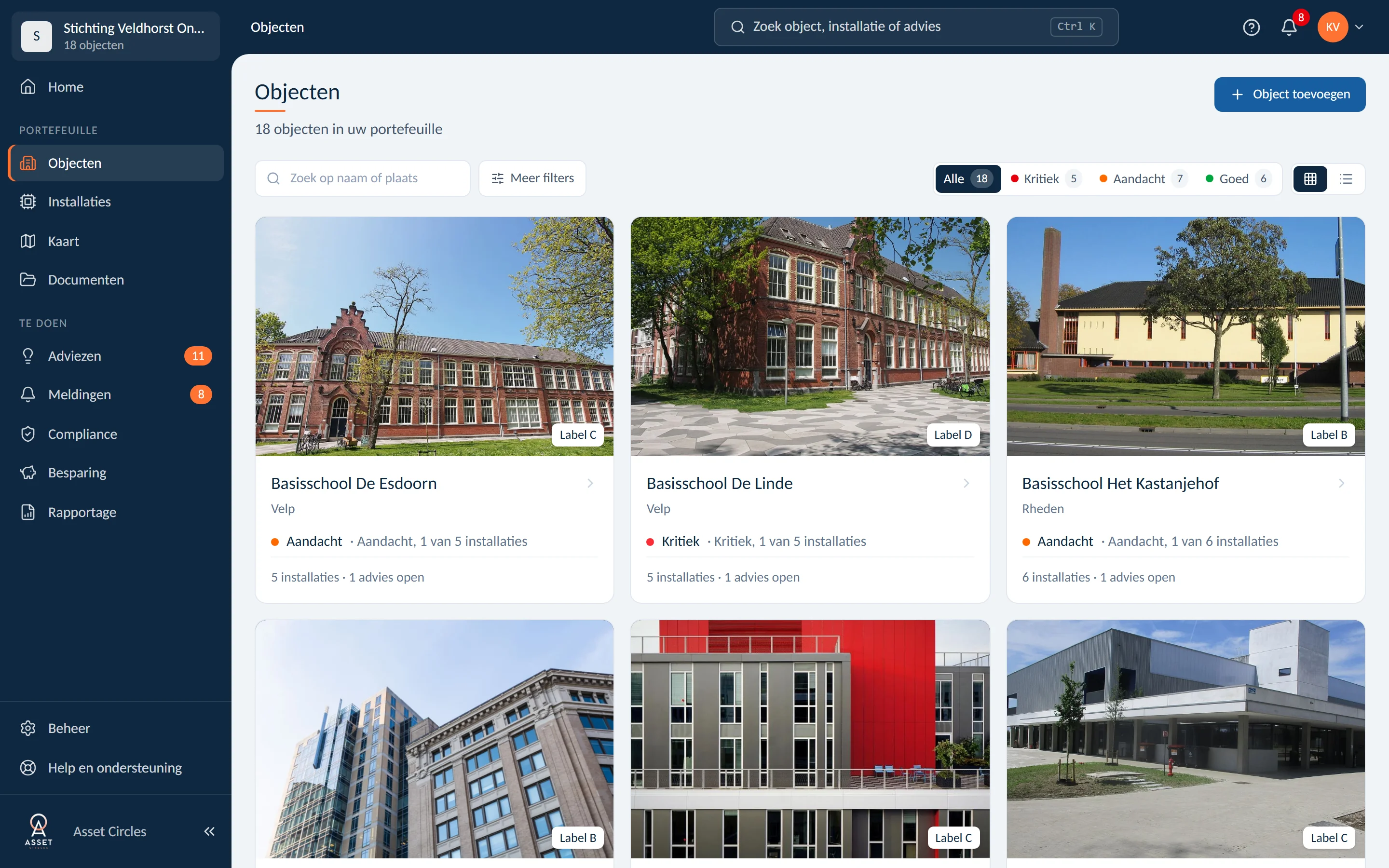Click Object toevoegen button

[1290, 94]
